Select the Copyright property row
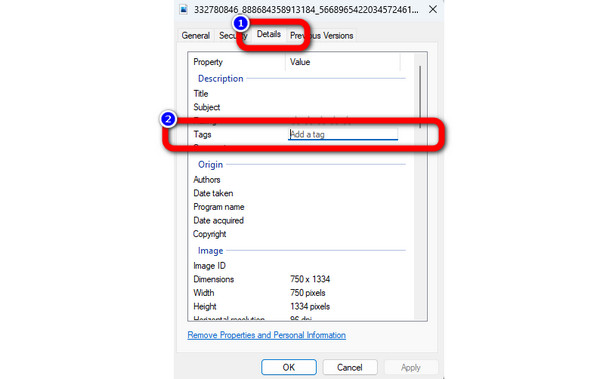This screenshot has height=379, width=600. tap(300, 234)
